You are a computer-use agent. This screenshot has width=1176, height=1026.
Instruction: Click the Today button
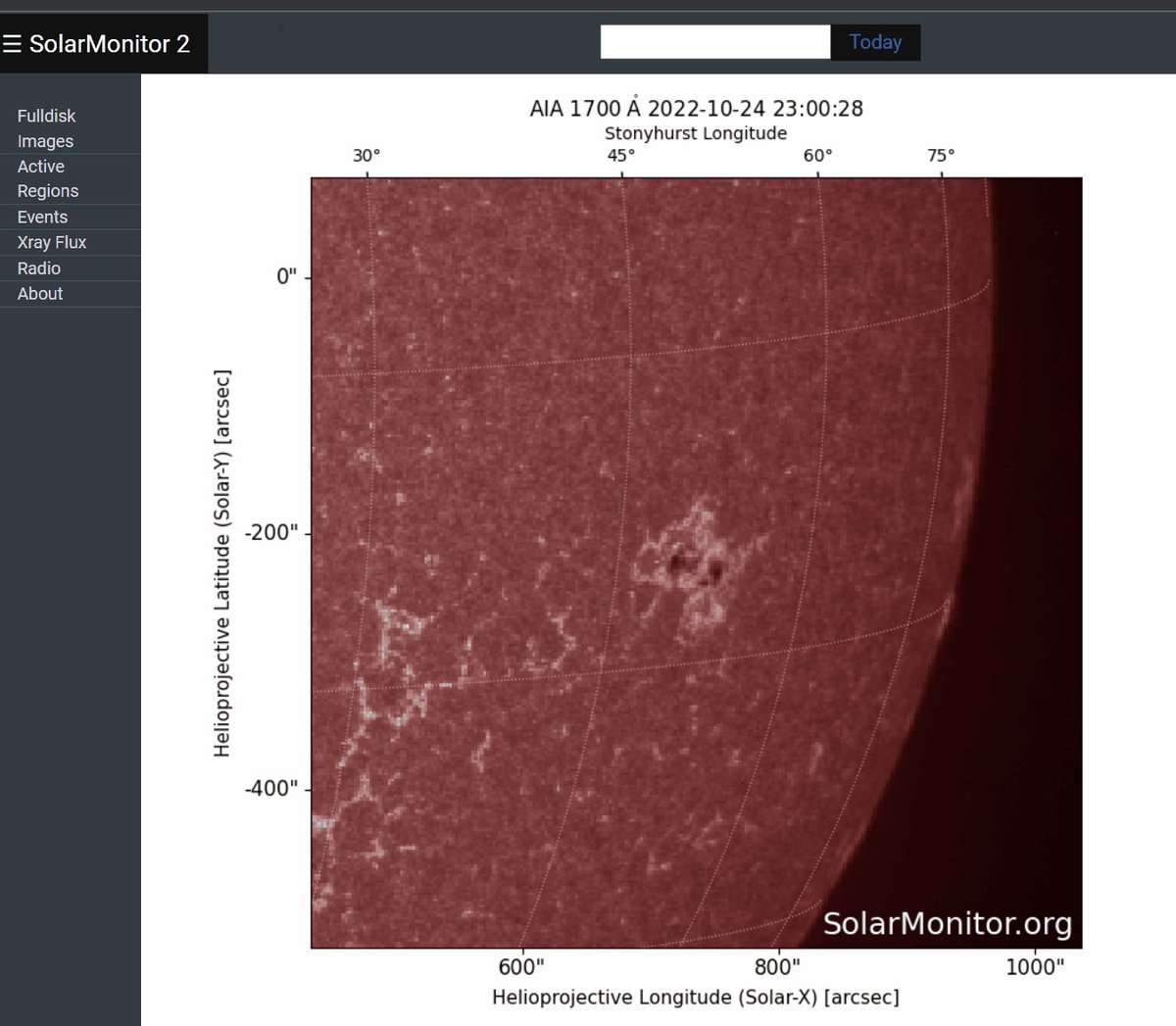click(x=875, y=42)
